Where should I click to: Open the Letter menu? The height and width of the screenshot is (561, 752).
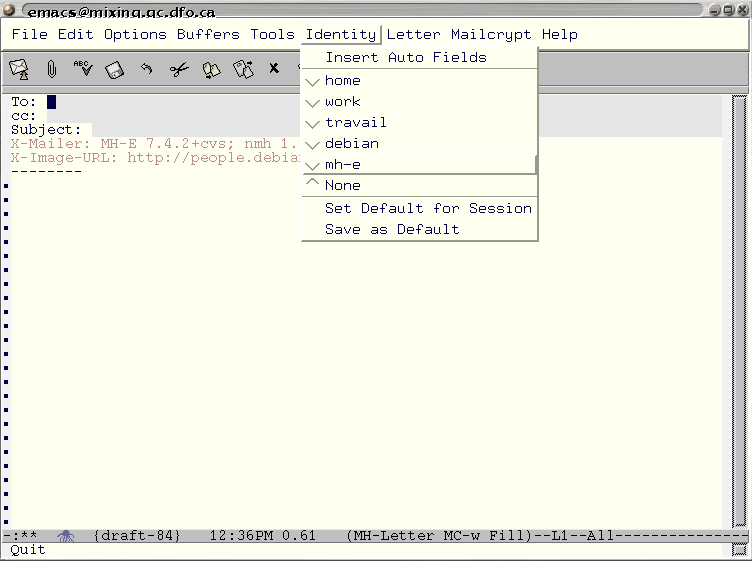pyautogui.click(x=413, y=35)
